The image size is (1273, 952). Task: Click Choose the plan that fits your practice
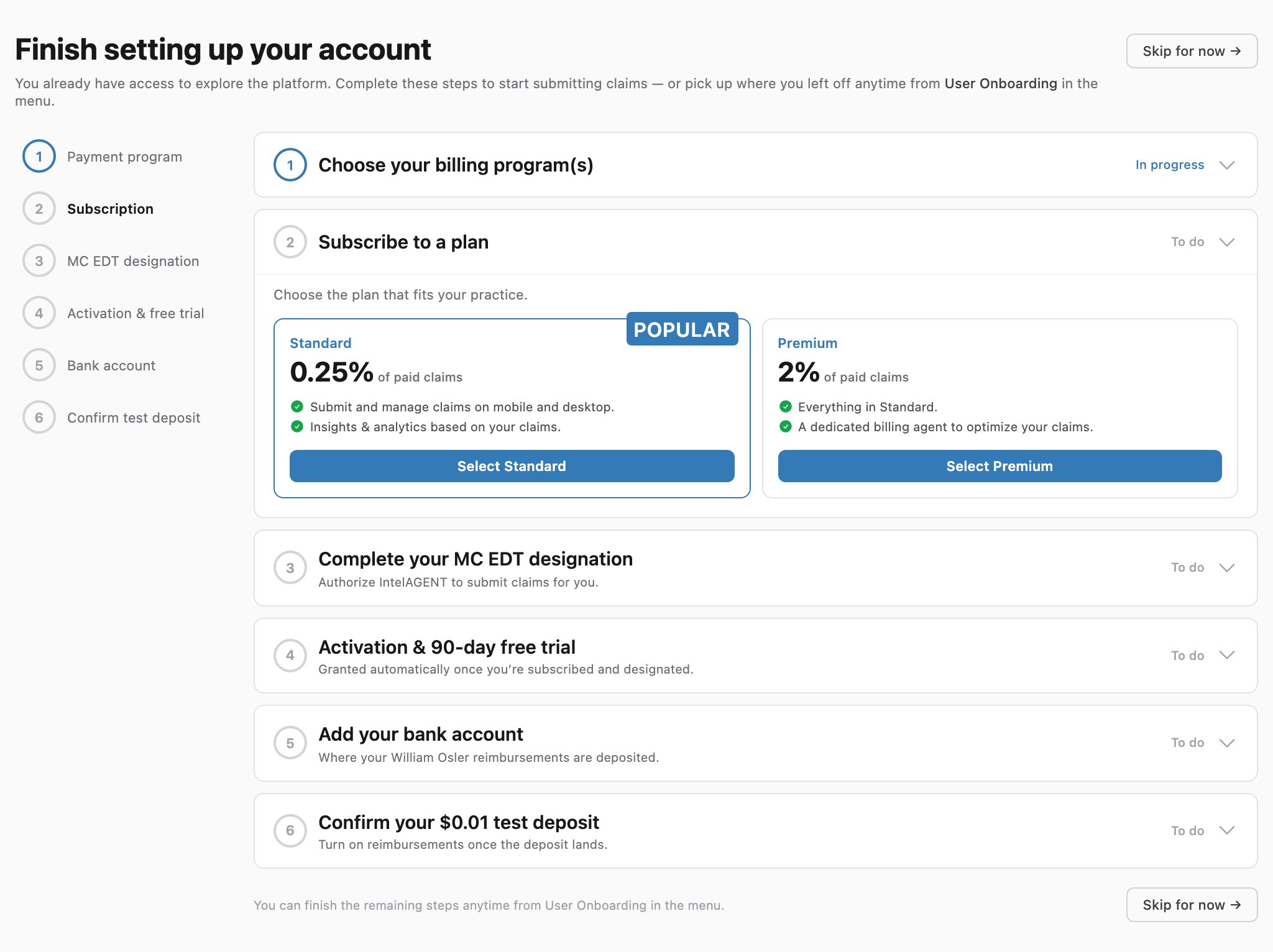pos(400,295)
